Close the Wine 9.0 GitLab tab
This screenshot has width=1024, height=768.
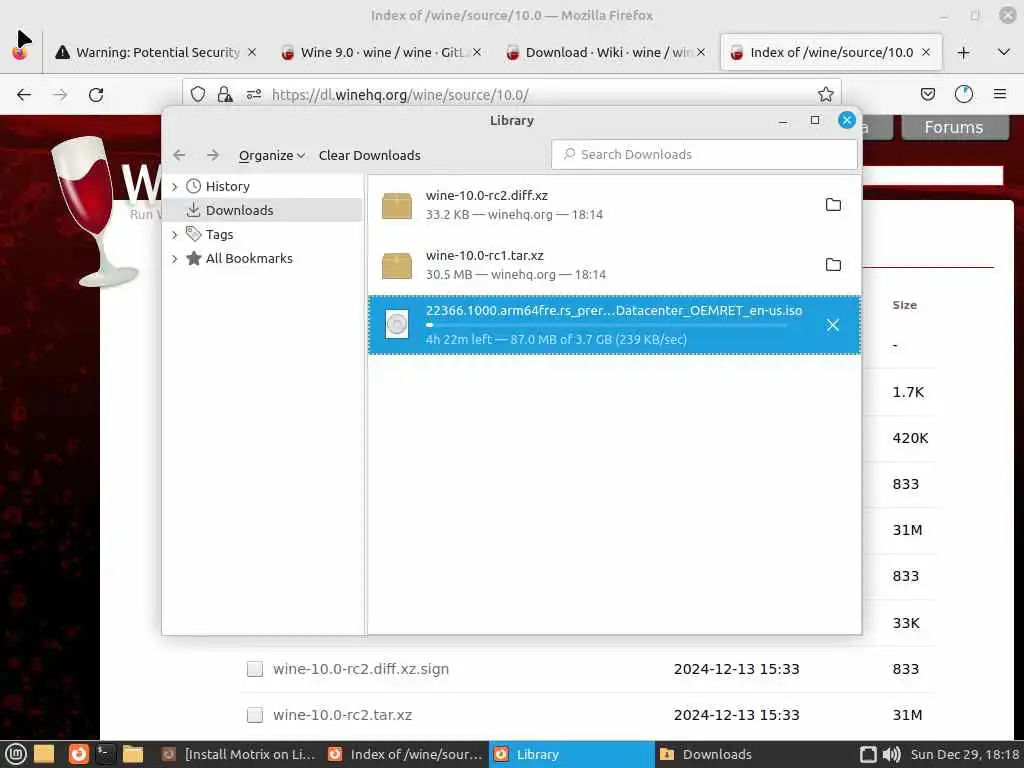pos(477,52)
